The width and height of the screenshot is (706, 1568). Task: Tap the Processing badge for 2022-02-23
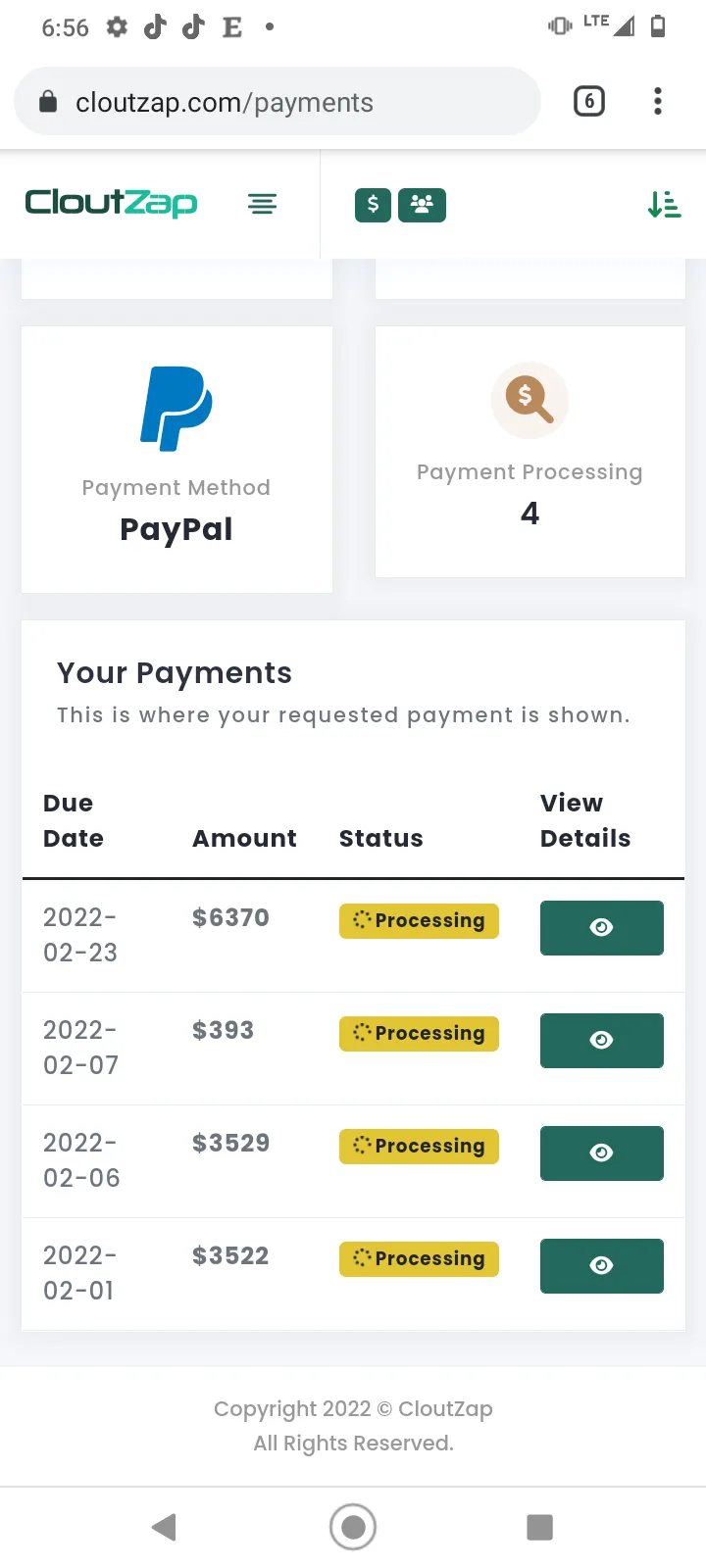tap(419, 920)
